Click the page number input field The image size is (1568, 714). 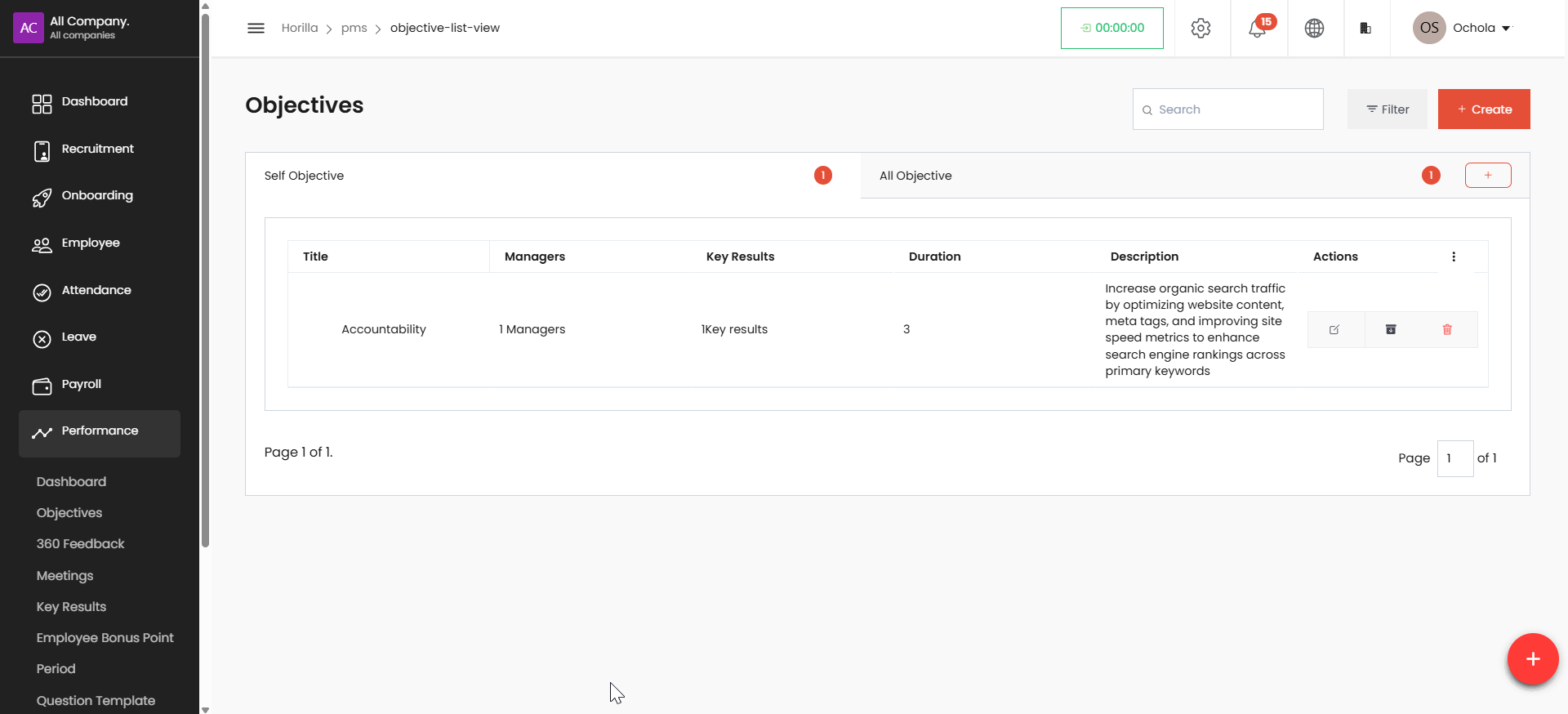click(1455, 458)
